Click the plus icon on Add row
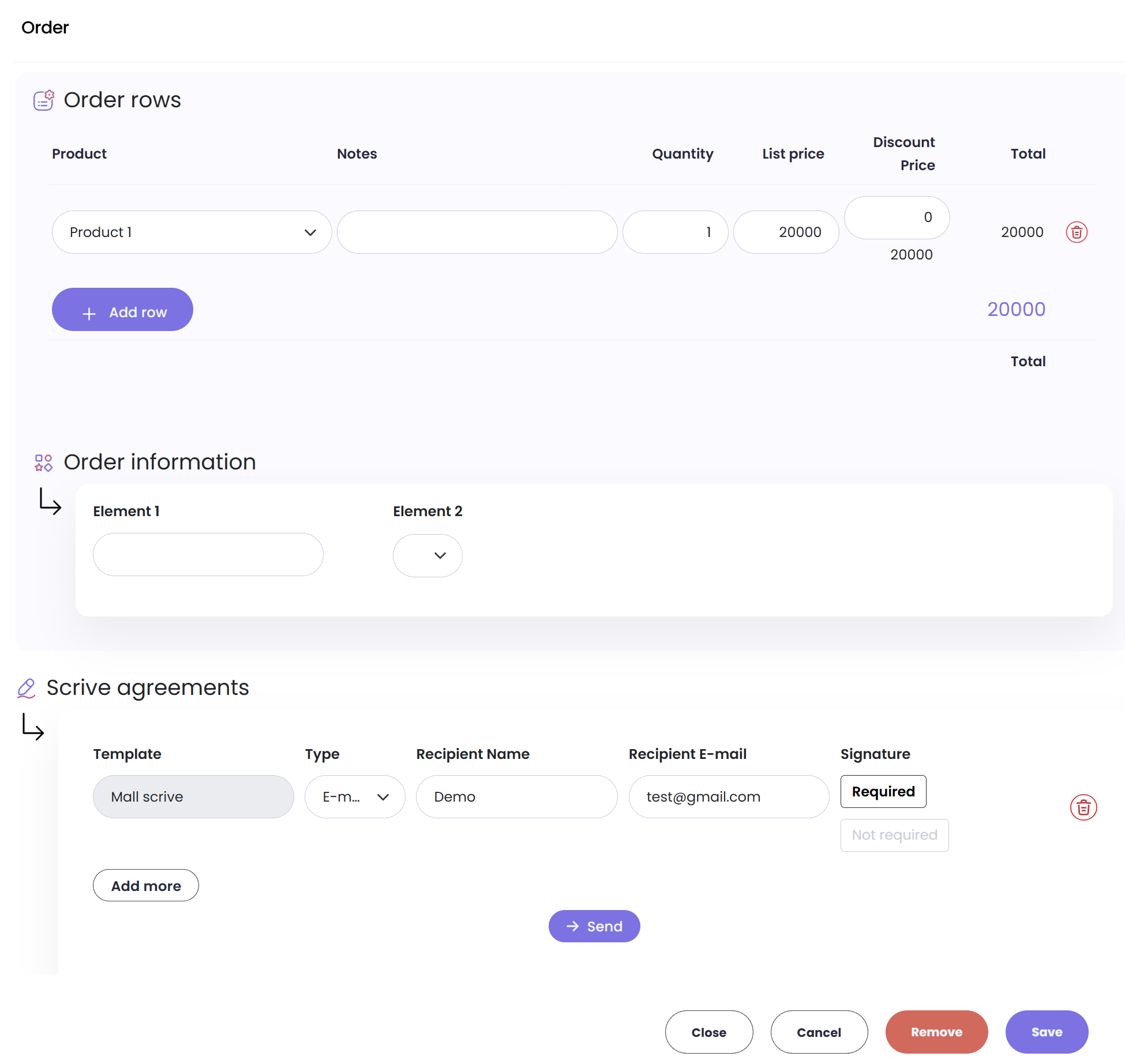 pyautogui.click(x=89, y=313)
